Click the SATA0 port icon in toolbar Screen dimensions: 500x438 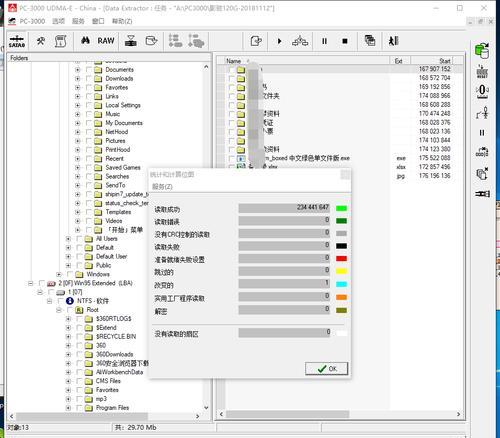pos(17,41)
